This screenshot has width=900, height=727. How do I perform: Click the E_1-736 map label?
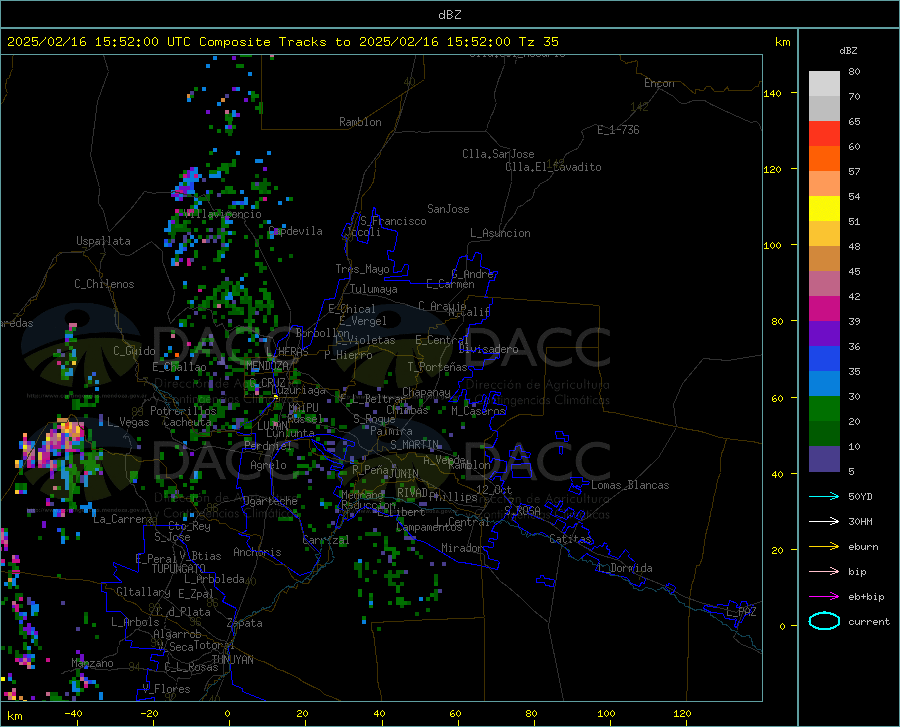pos(618,130)
